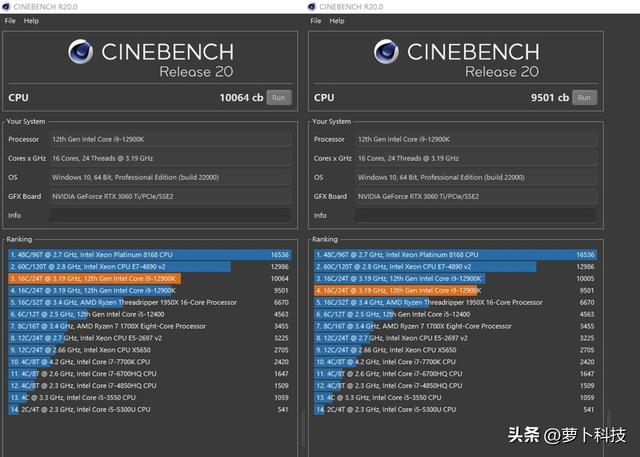Click 10064 cb score in left window
Viewport: 640px width, 457px height.
(x=241, y=98)
